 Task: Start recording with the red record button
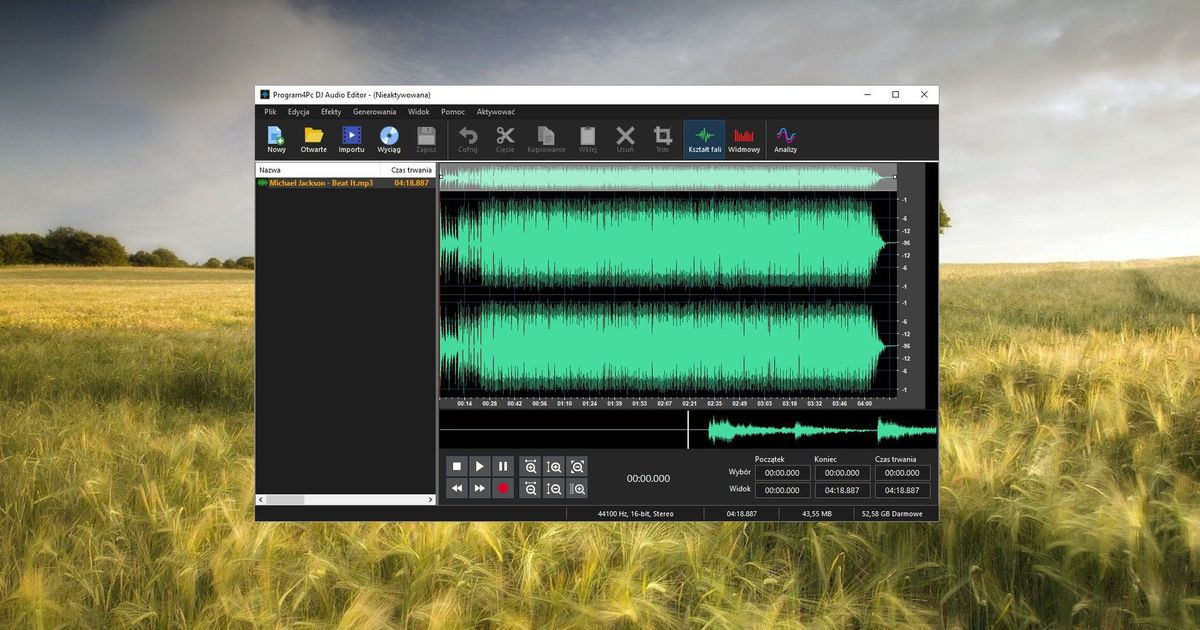tap(503, 488)
